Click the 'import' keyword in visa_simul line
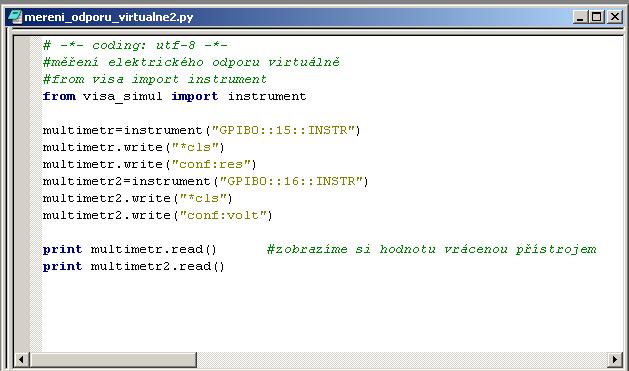The height and width of the screenshot is (371, 629). pos(195,97)
